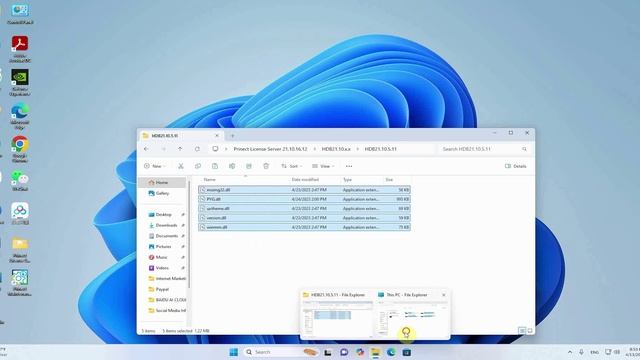Click the taskbar Search box
Viewport: 640px width, 360px height.
(x=282, y=352)
